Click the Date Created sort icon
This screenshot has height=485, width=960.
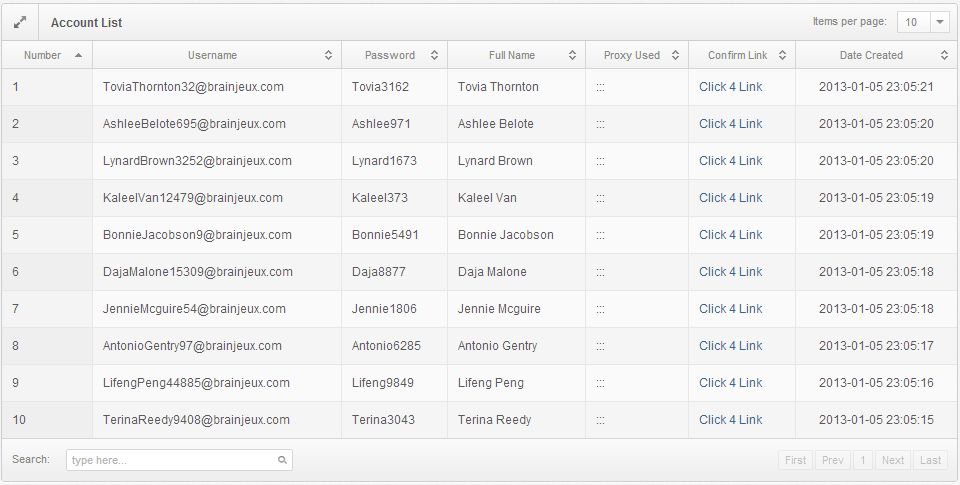(x=944, y=56)
